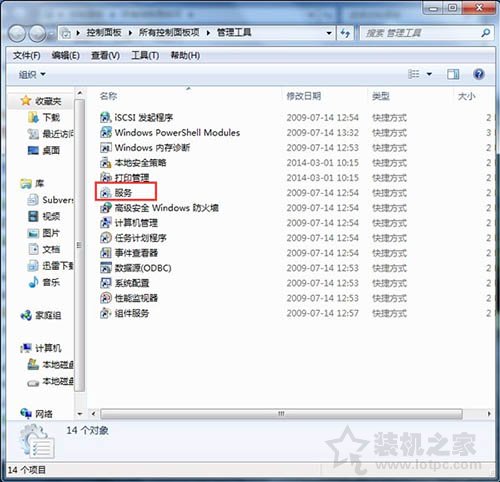
Task: Click the forward navigation arrow
Action: pos(37,33)
